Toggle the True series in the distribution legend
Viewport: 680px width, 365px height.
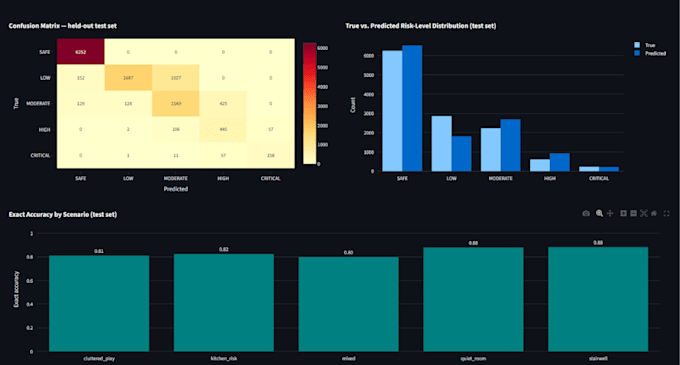click(x=645, y=45)
